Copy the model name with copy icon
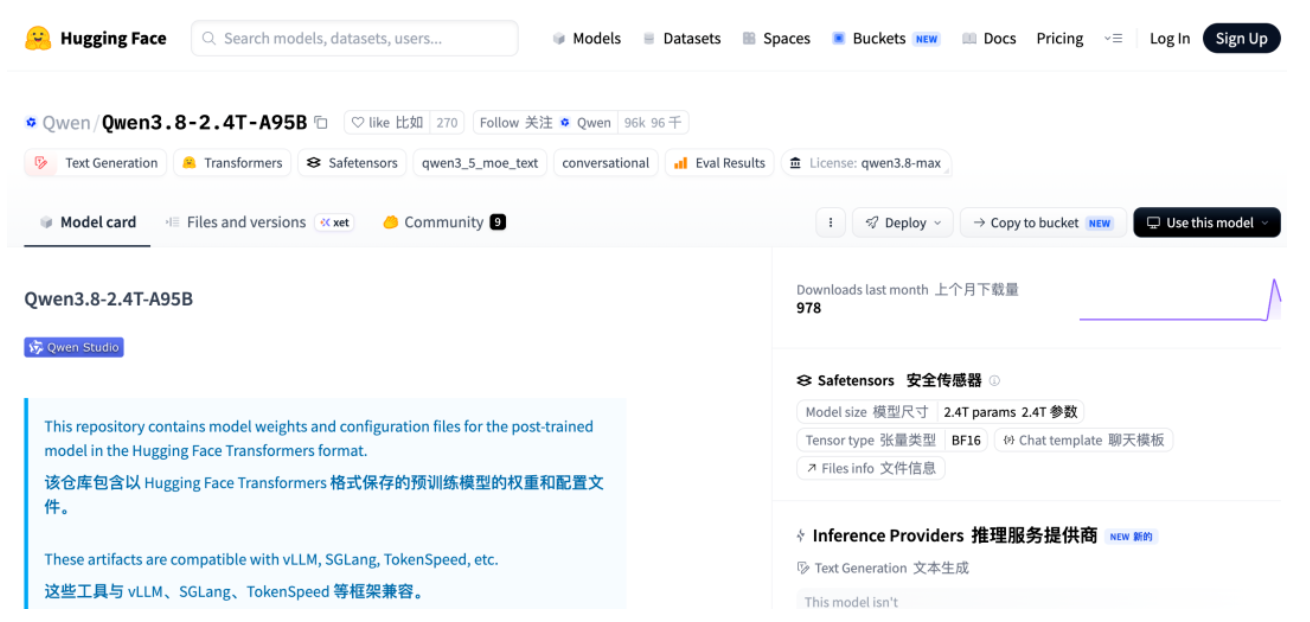 [x=321, y=122]
